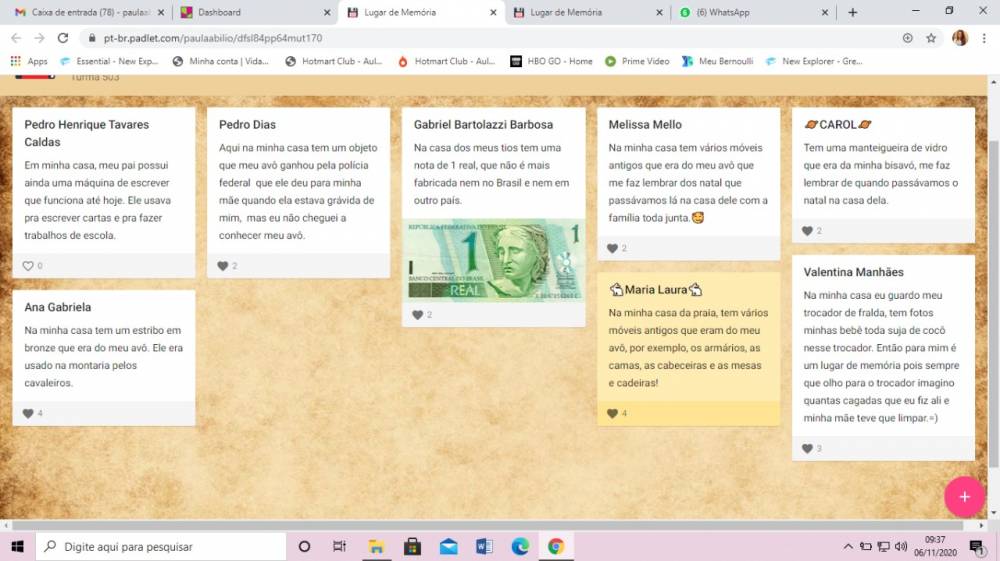Show hidden system tray icons
Screen dimensions: 1000x561
(848, 546)
